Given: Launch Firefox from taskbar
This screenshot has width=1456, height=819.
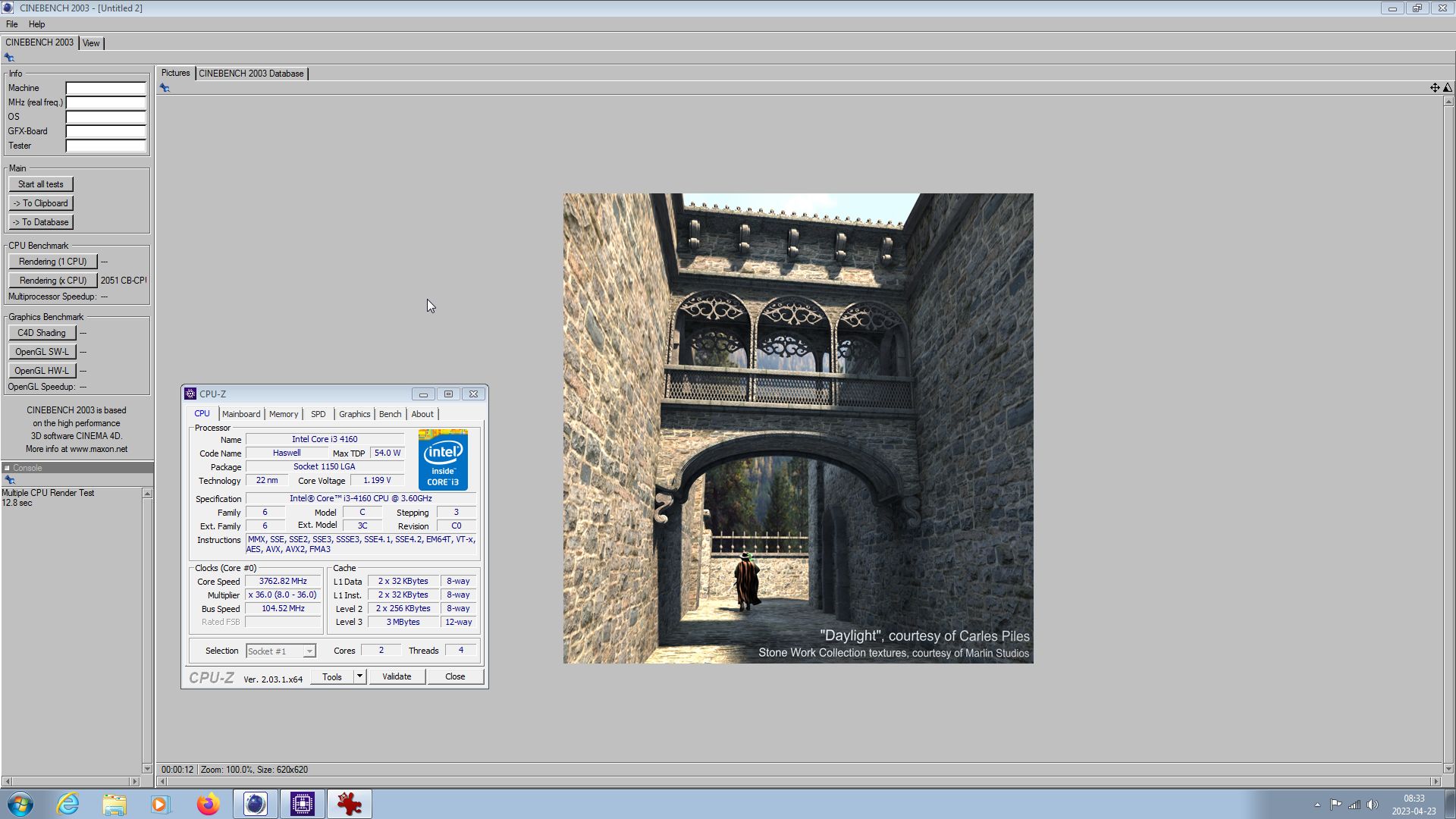Looking at the screenshot, I should coord(208,804).
